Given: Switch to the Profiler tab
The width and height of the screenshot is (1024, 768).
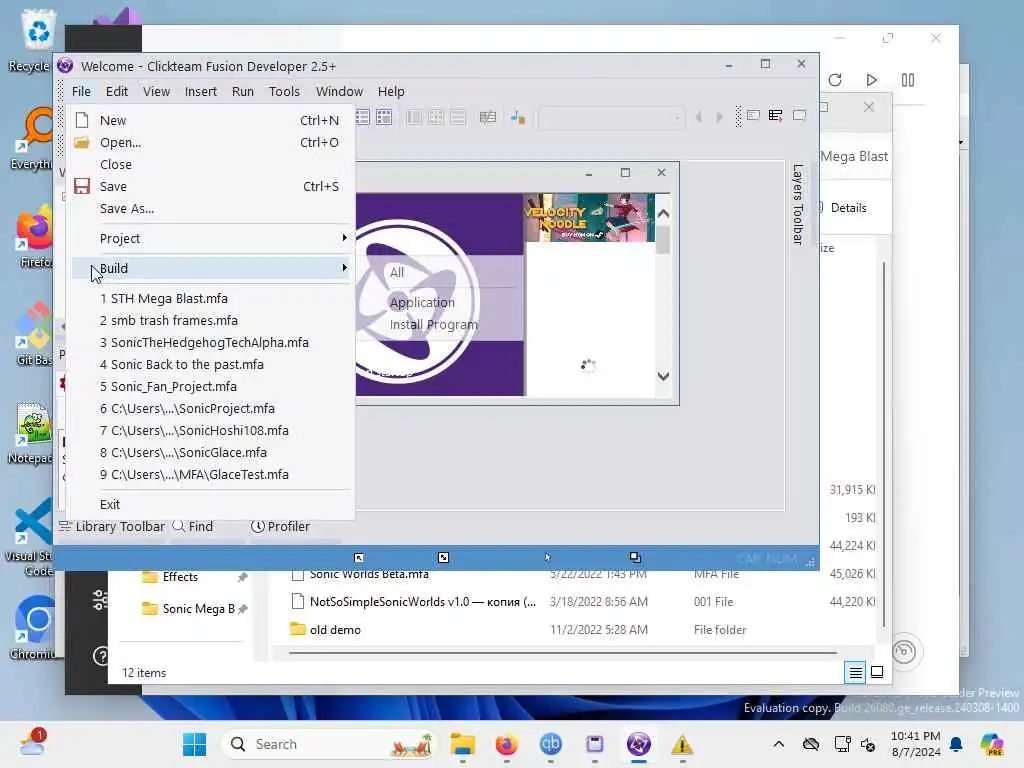Looking at the screenshot, I should coord(281,526).
